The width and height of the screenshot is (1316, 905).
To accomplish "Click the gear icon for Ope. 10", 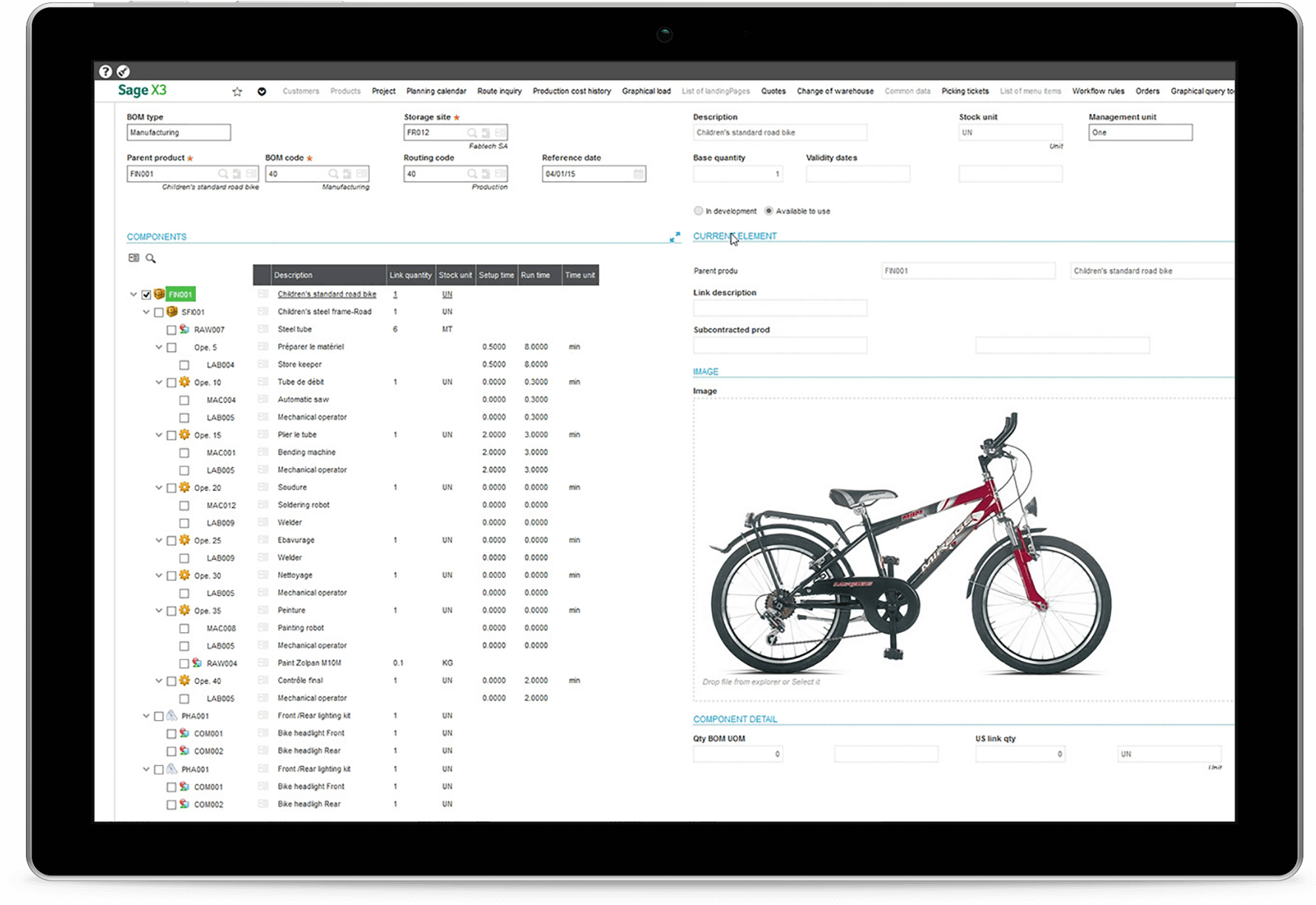I will tap(184, 382).
